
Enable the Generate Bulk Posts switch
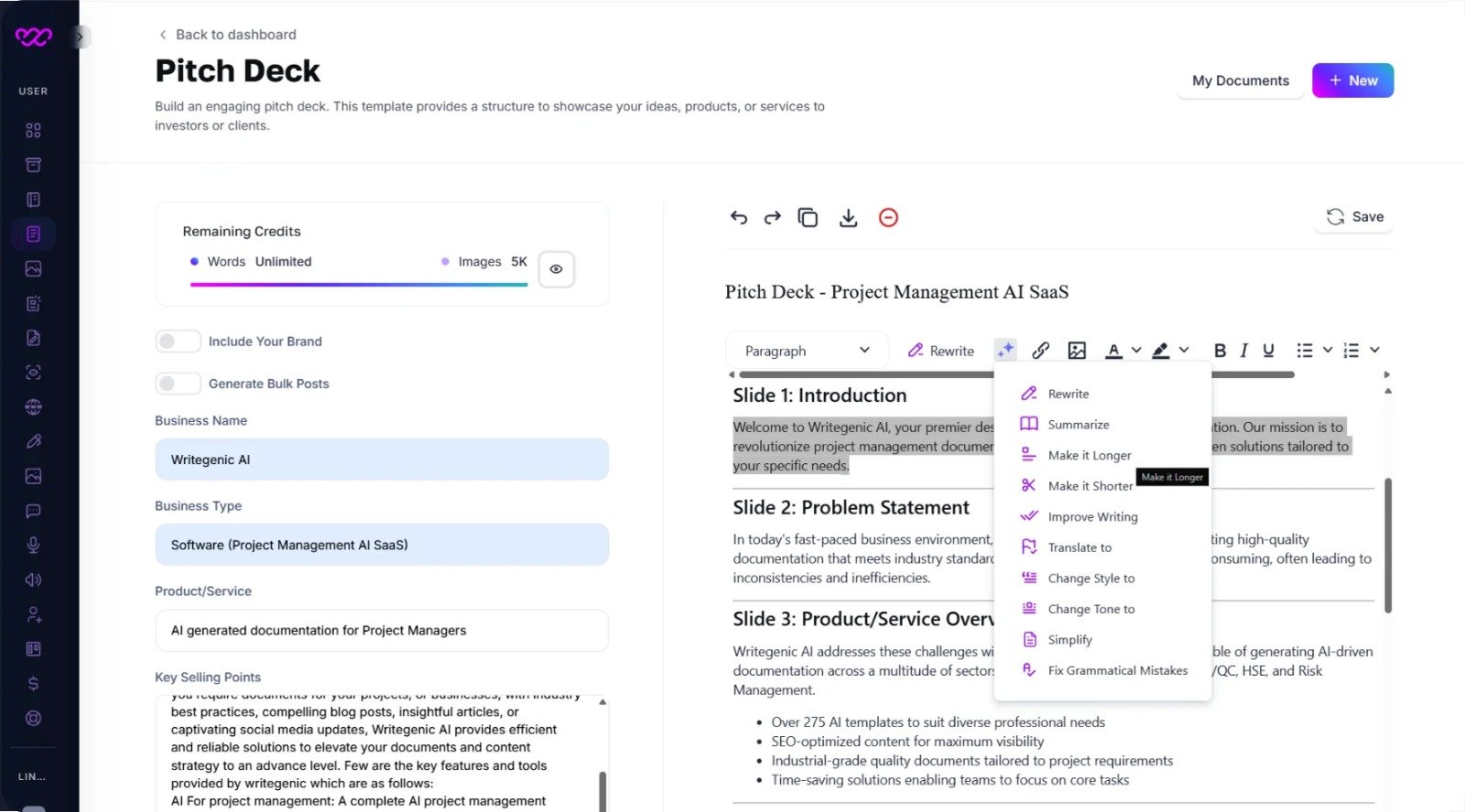click(178, 384)
